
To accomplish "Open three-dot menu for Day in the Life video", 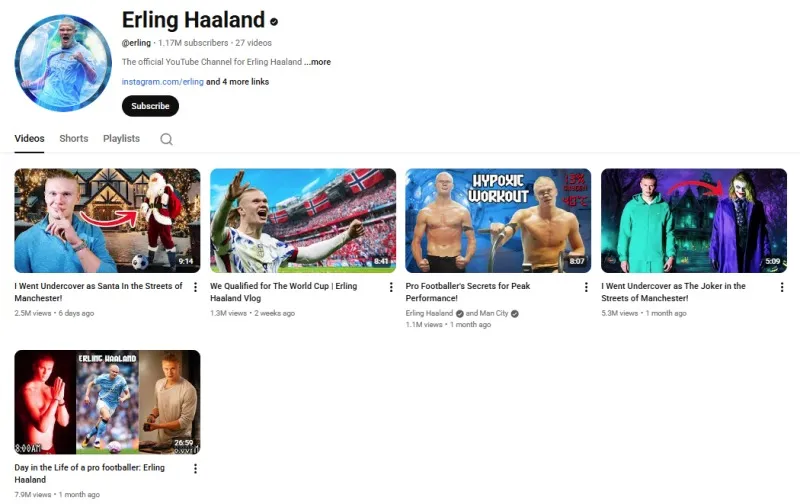I will coord(195,468).
